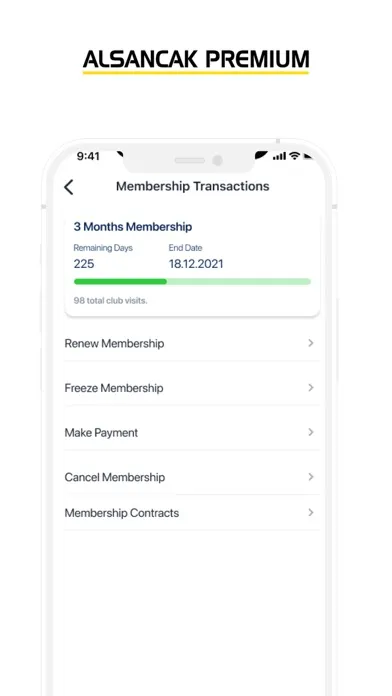
Task: Tap the back arrow icon
Action: pyautogui.click(x=68, y=187)
